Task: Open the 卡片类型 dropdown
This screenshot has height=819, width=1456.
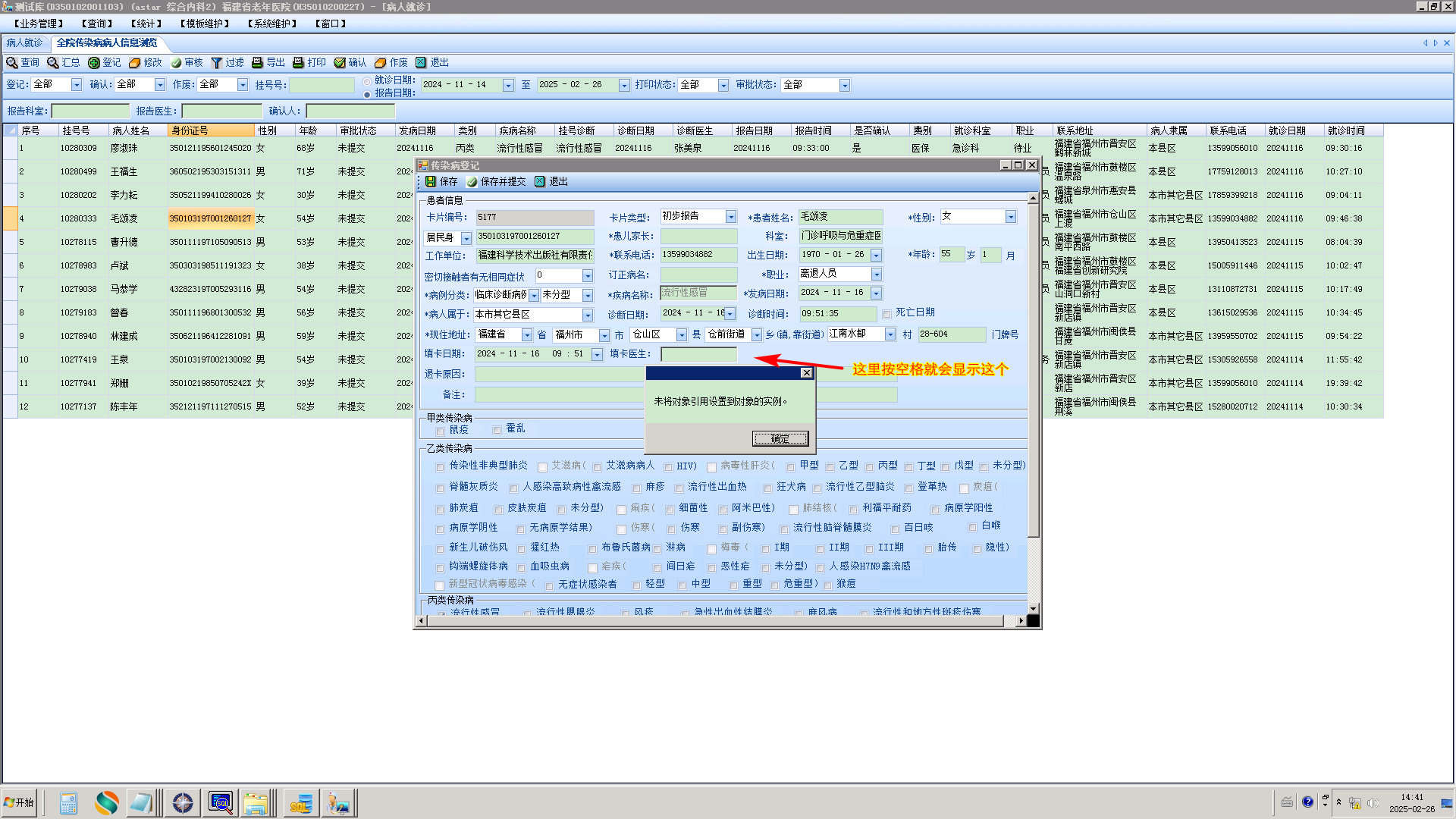Action: 730,218
